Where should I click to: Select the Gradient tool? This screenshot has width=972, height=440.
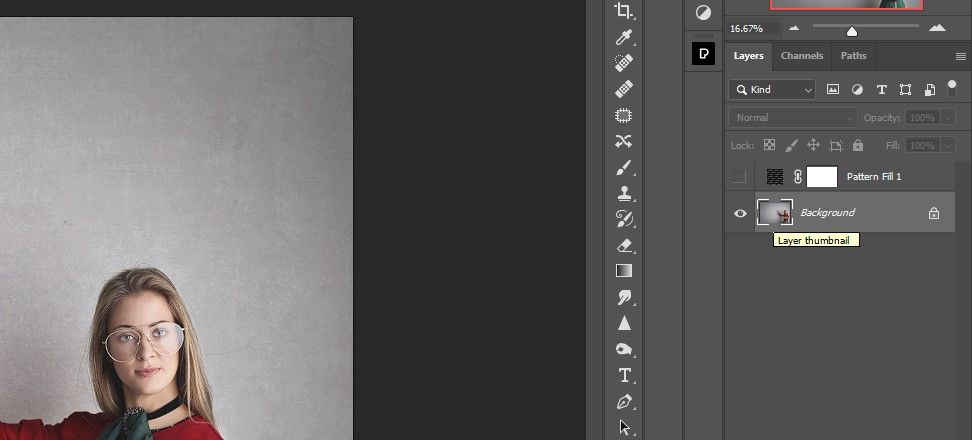click(624, 271)
